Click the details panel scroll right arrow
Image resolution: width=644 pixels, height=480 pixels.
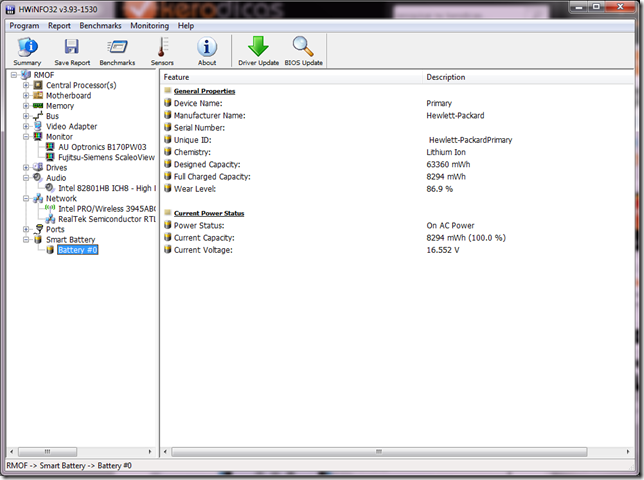628,452
